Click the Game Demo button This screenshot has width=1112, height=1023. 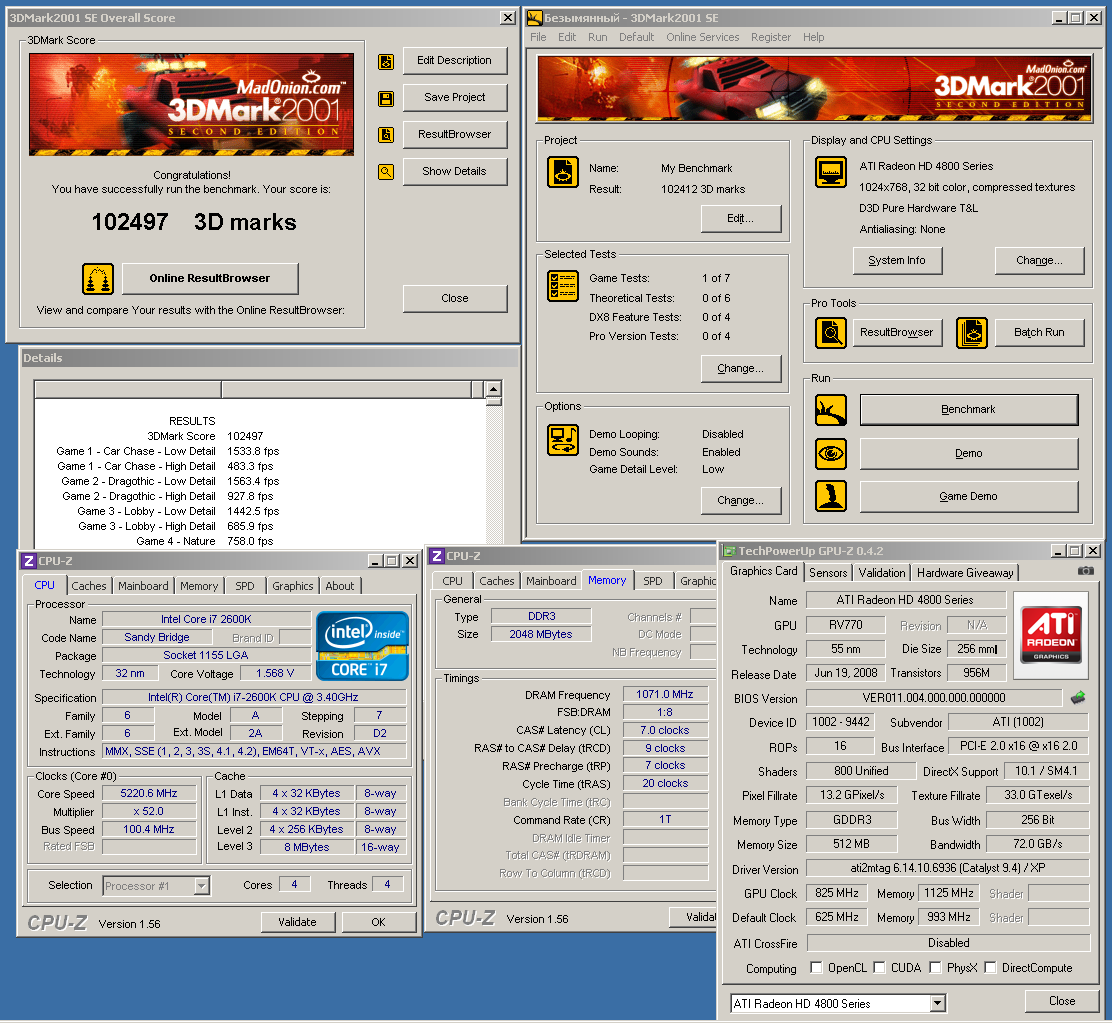pos(969,496)
